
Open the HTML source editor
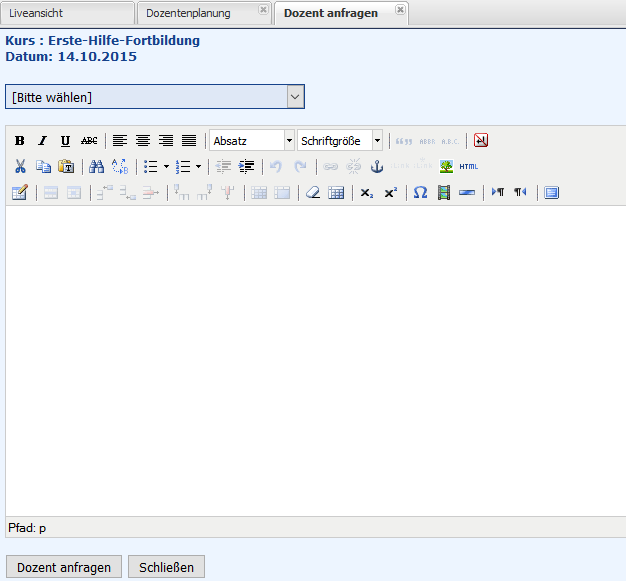coord(469,166)
